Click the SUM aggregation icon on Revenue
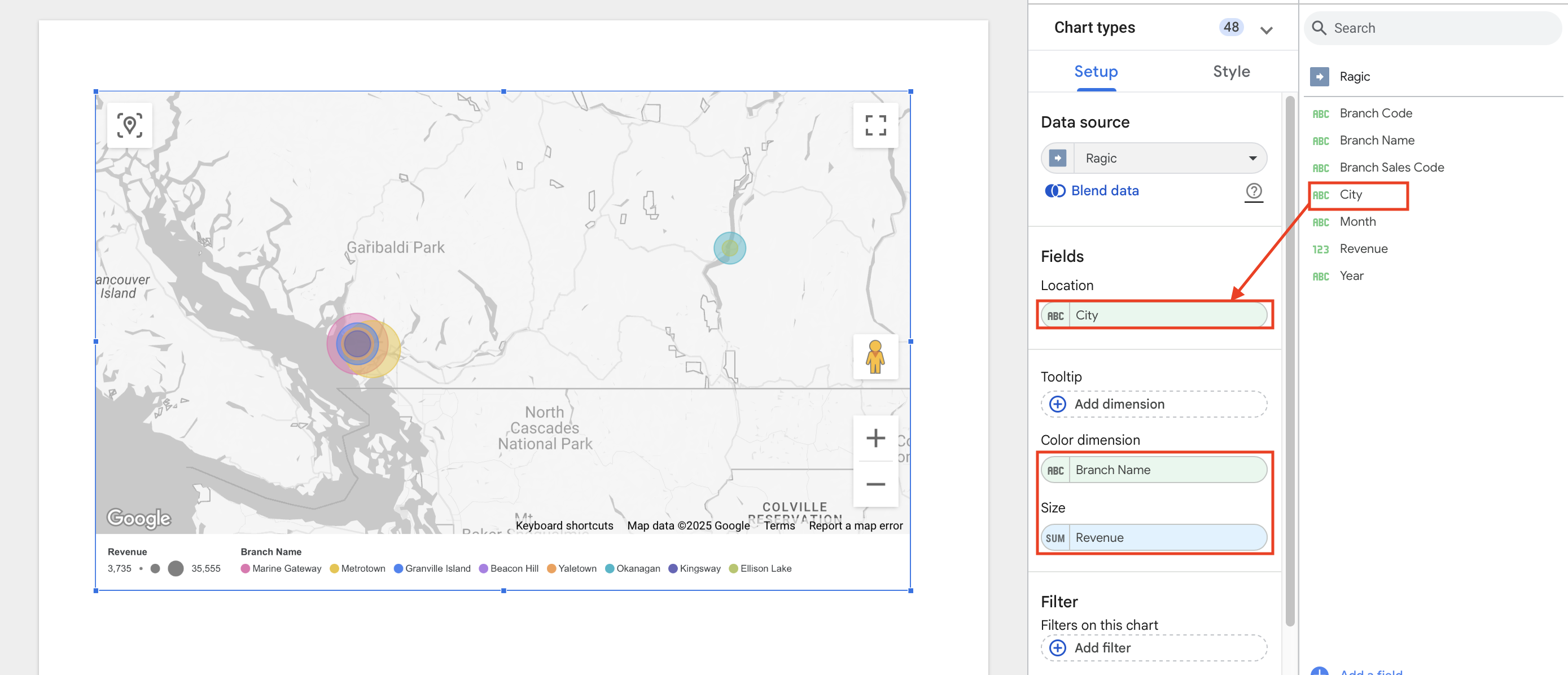The width and height of the screenshot is (1568, 675). click(1055, 538)
